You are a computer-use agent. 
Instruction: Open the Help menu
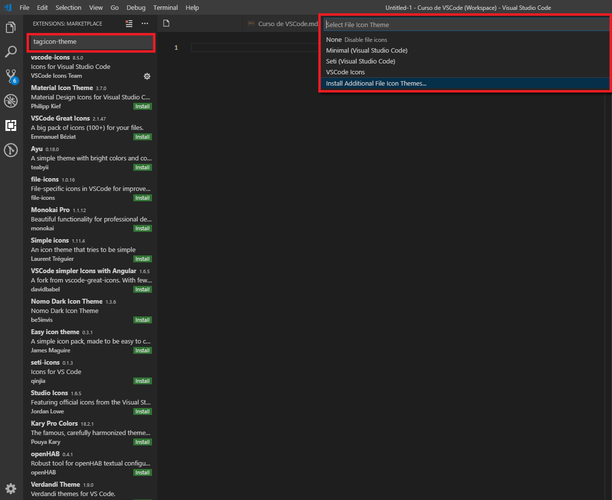192,7
